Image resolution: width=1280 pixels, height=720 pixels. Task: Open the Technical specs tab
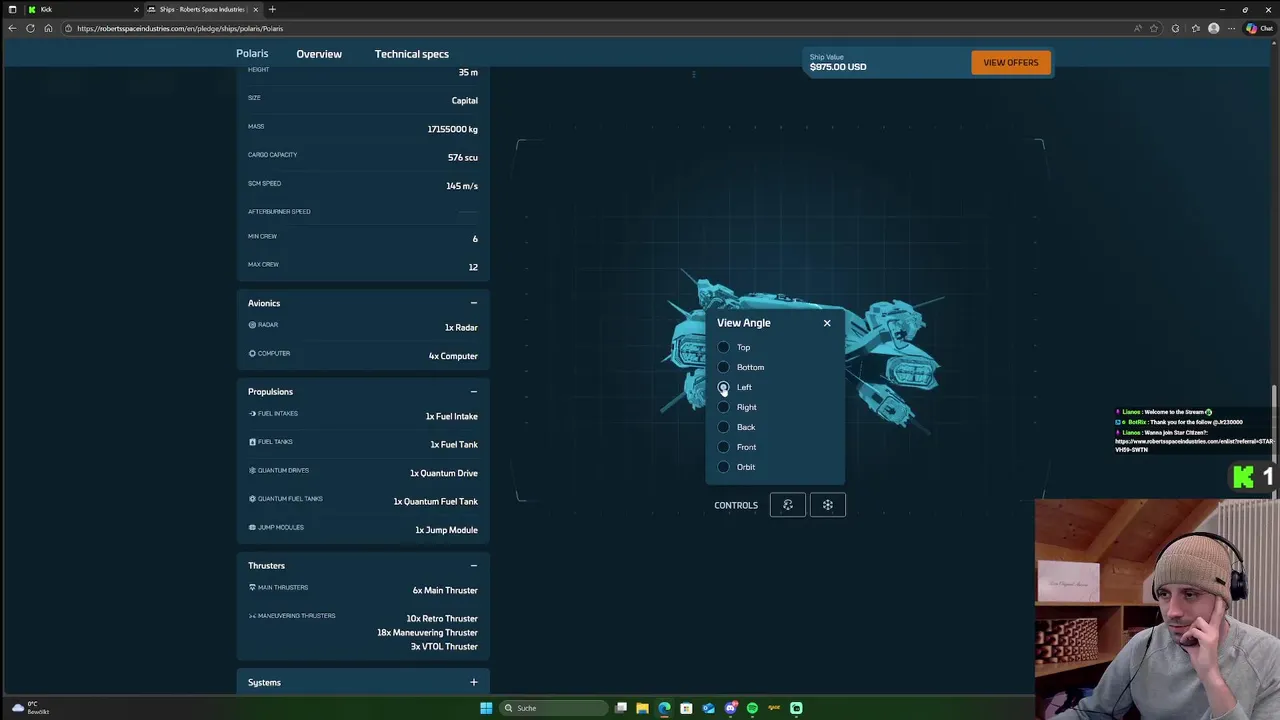pyautogui.click(x=412, y=54)
